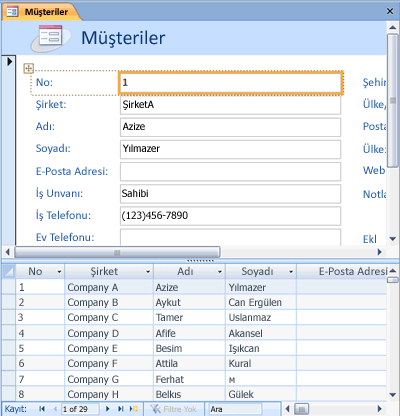400x416 pixels.
Task: Click the Company B cell
Action: 109,302
